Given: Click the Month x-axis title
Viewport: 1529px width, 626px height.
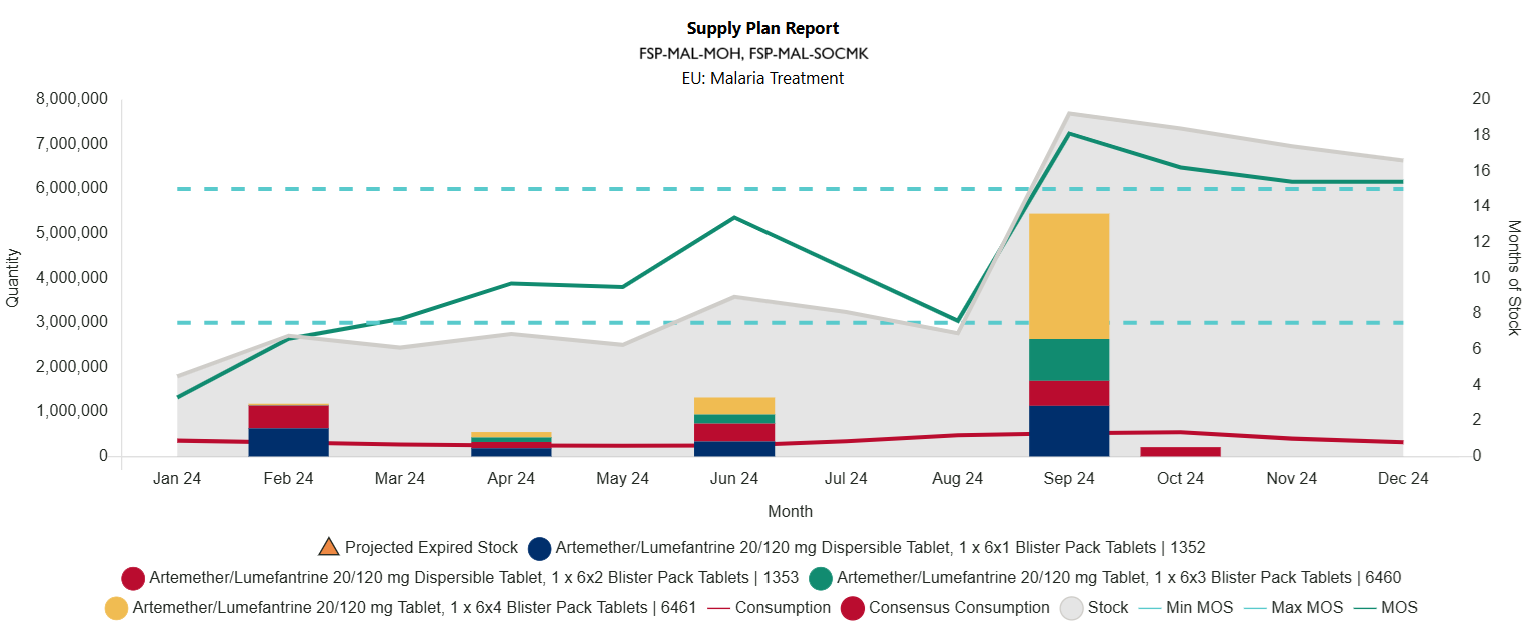Looking at the screenshot, I should point(790,511).
